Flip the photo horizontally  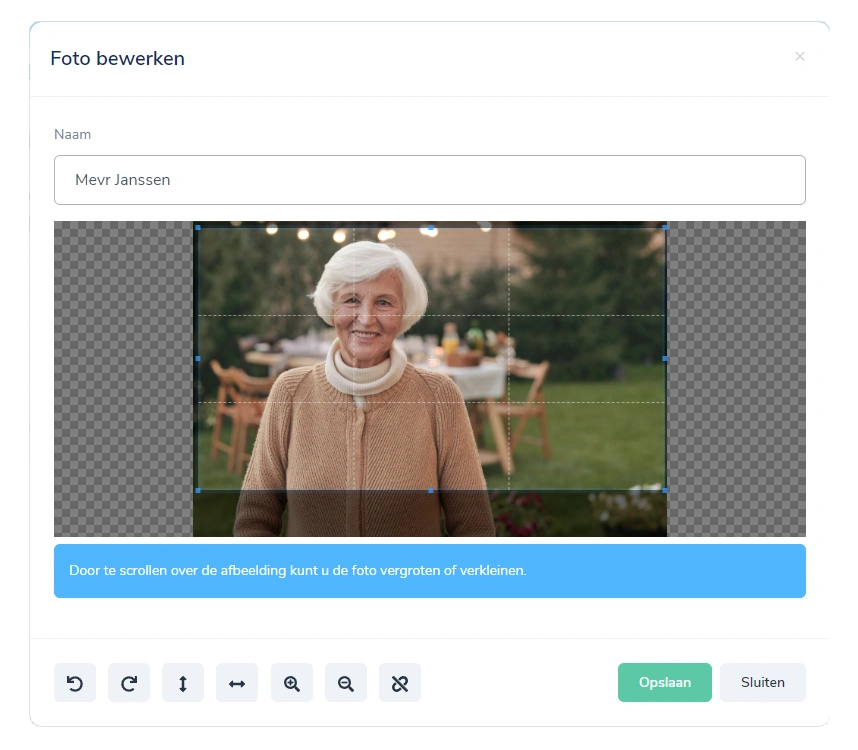pos(237,683)
